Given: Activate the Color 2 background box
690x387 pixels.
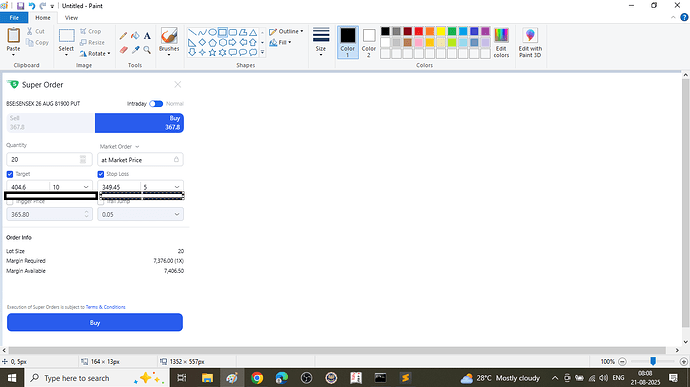Looking at the screenshot, I should pyautogui.click(x=369, y=42).
